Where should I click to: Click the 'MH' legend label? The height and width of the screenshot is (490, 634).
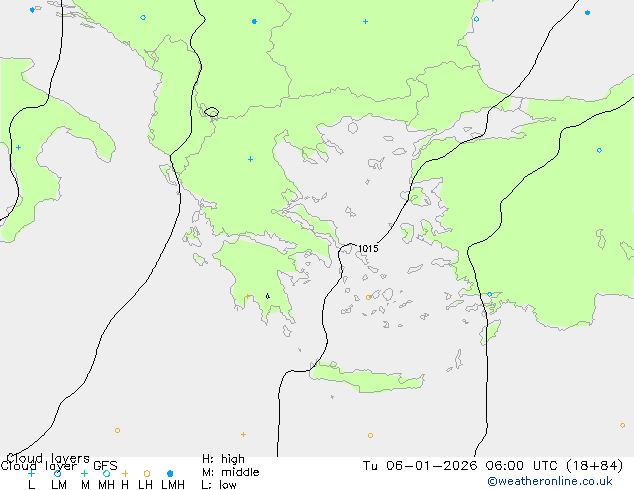[106, 485]
